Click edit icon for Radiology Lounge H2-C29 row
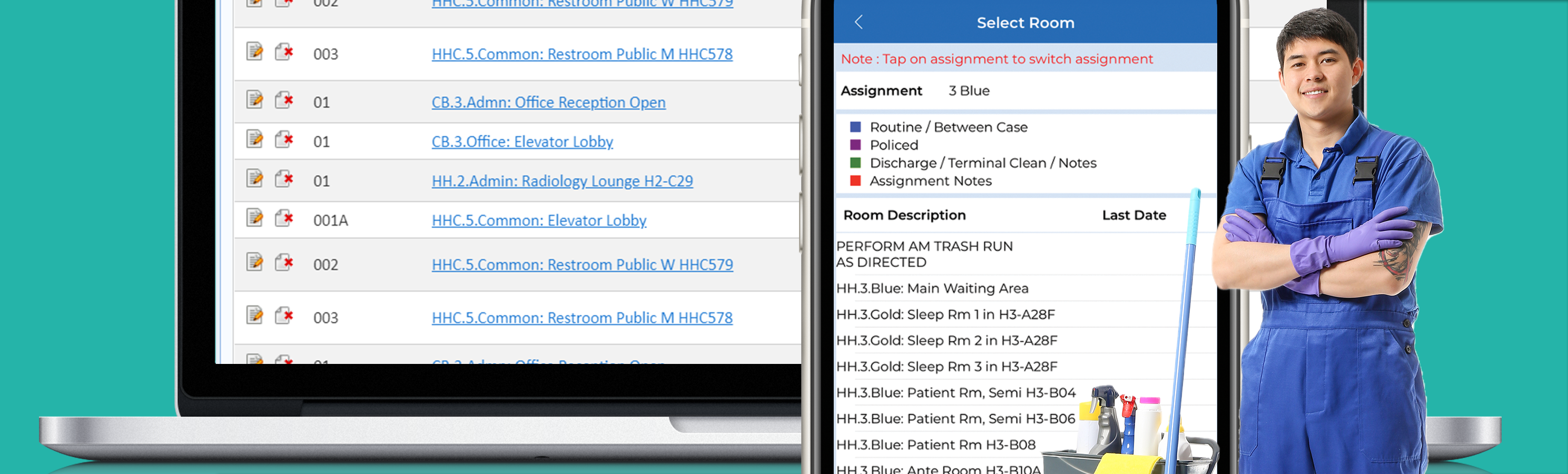The height and width of the screenshot is (474, 1568). 254,177
